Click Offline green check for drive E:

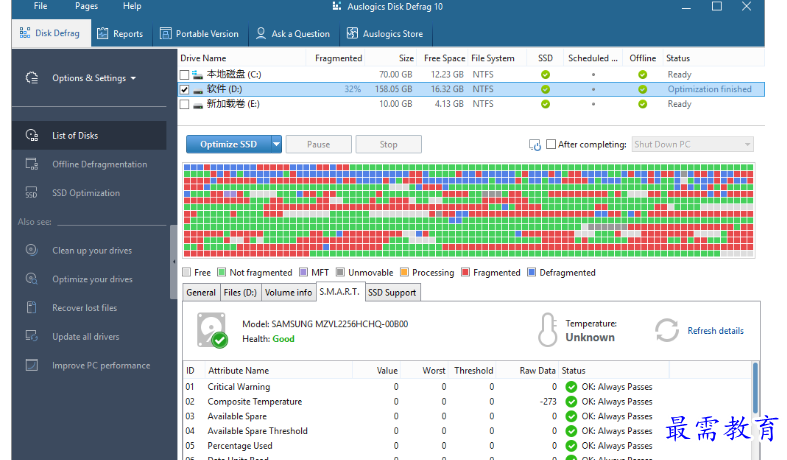point(642,104)
